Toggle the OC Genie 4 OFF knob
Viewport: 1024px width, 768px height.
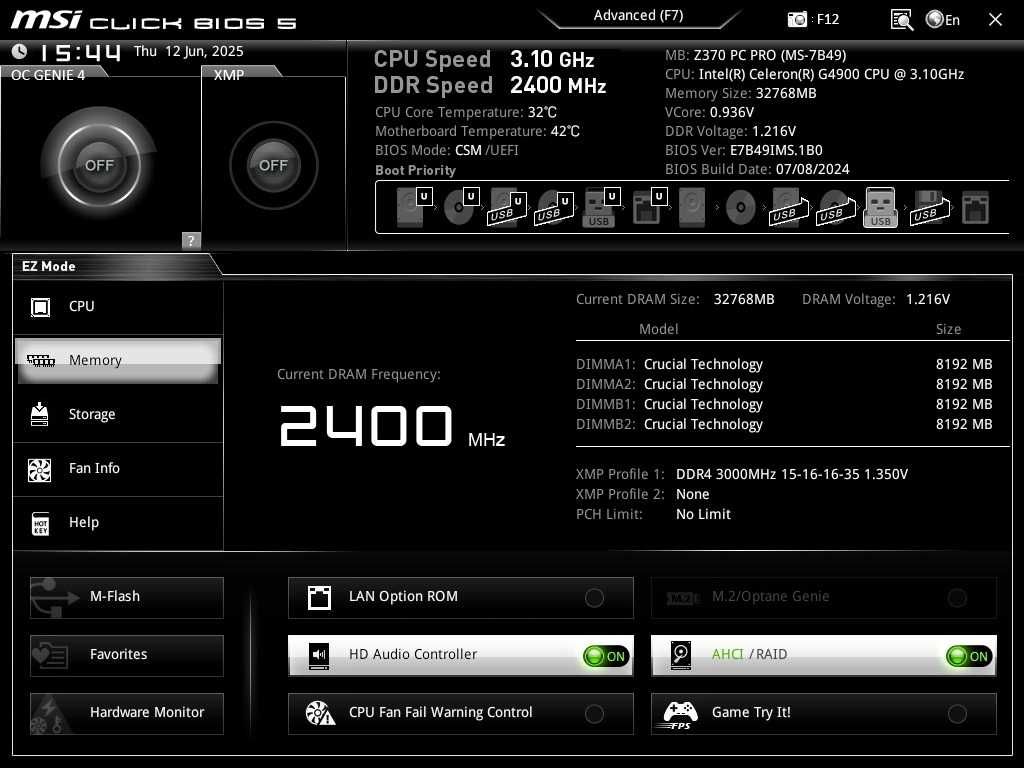(x=99, y=165)
